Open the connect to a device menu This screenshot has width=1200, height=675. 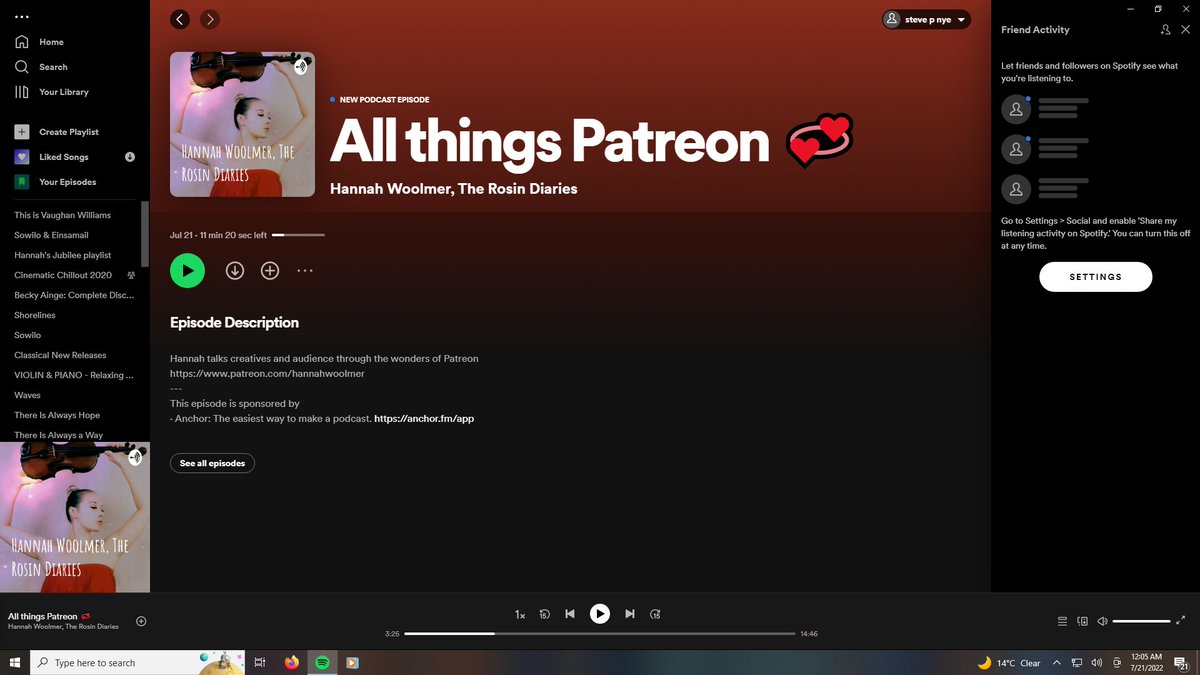coord(1082,621)
